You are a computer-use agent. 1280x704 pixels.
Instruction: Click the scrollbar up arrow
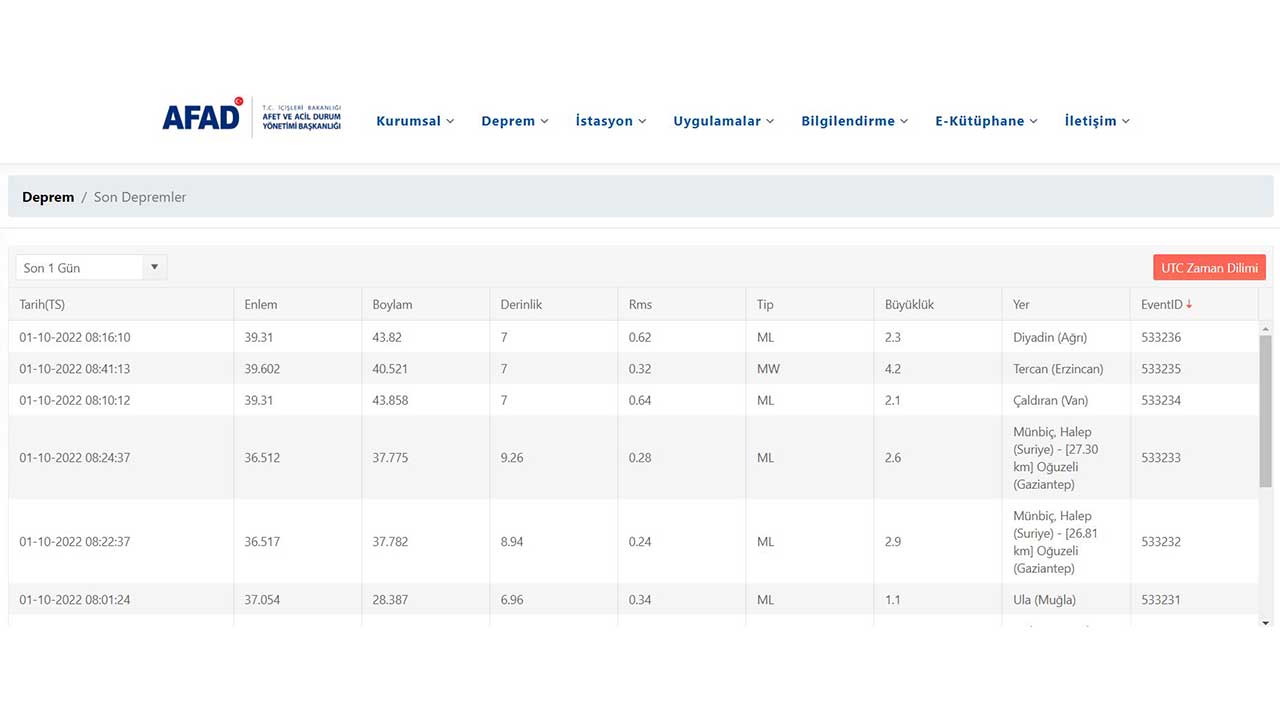(x=1265, y=329)
